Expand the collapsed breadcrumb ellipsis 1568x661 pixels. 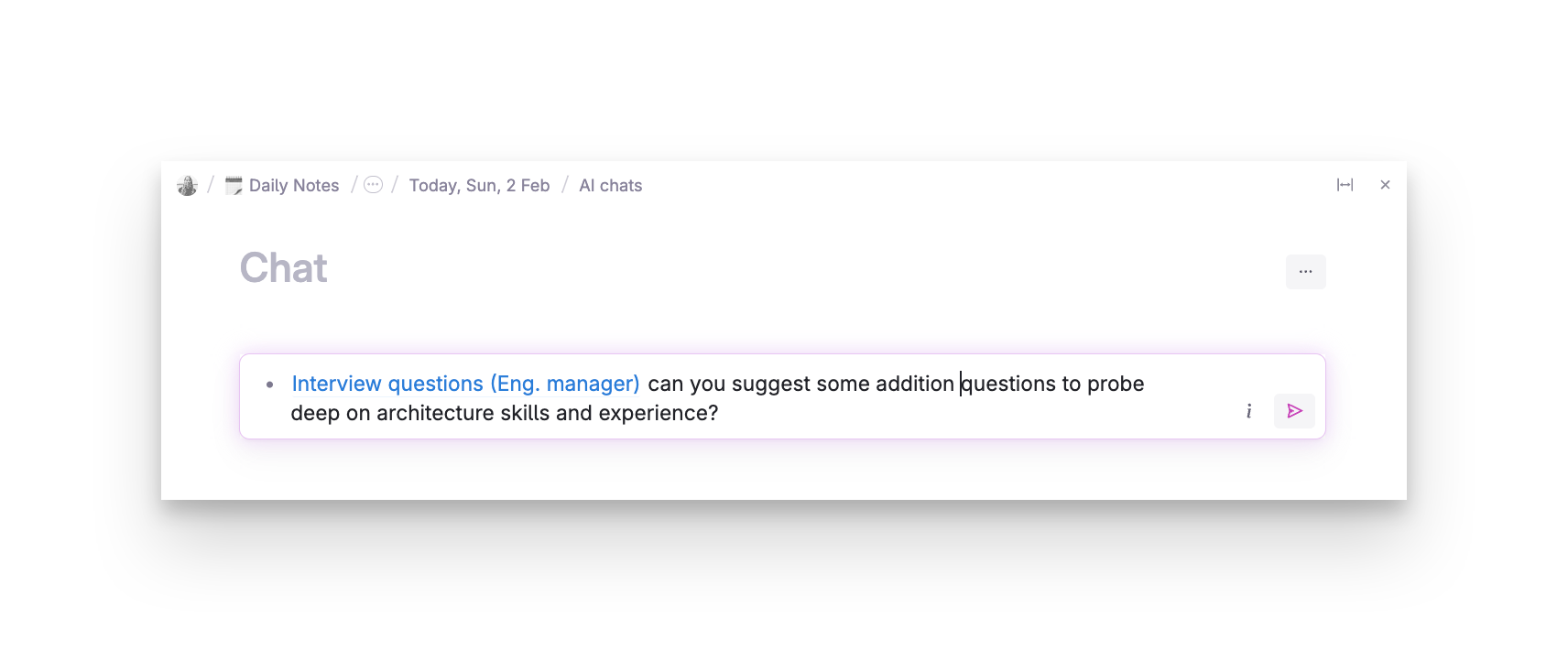373,185
